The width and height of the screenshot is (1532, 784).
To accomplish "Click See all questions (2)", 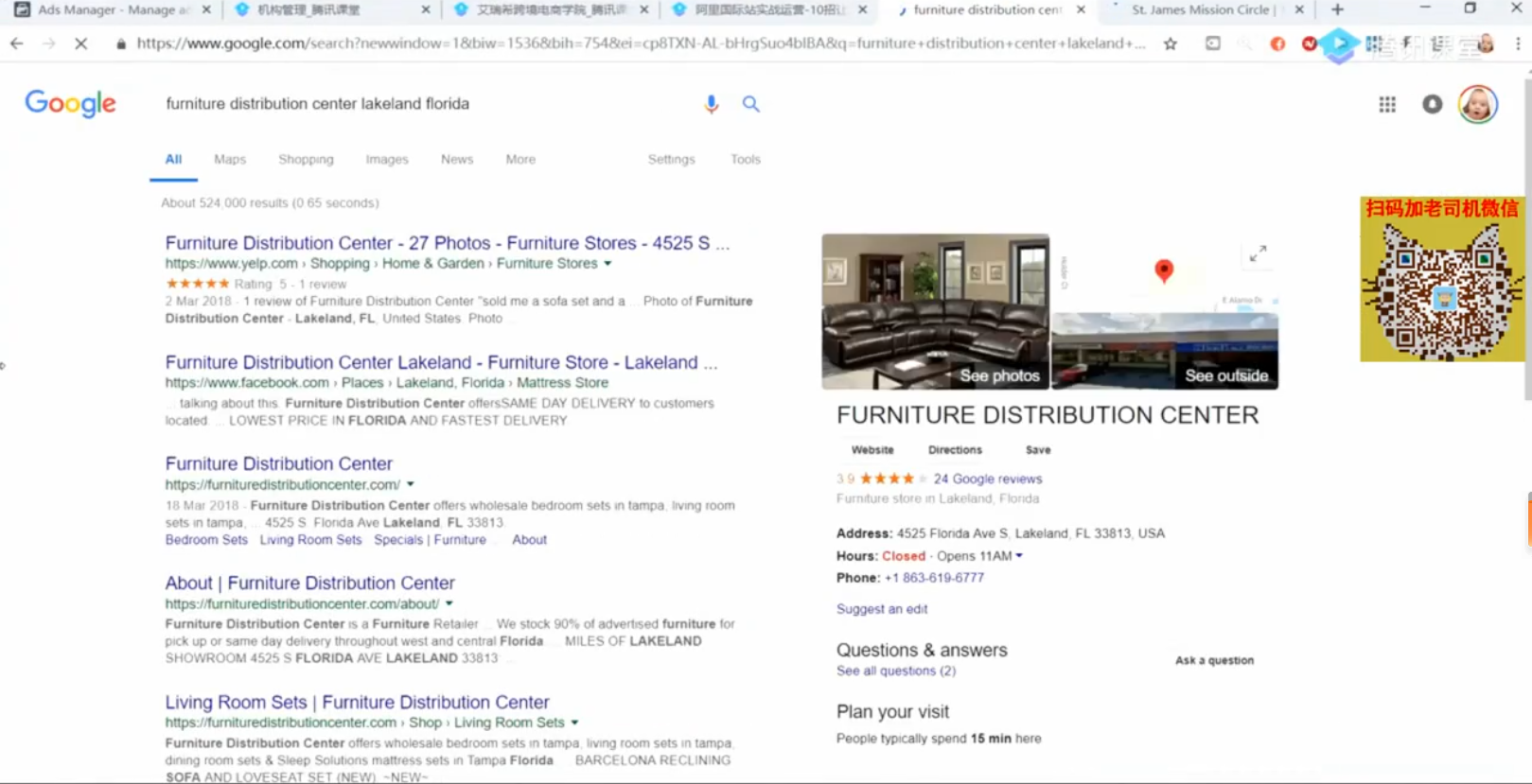I will [x=896, y=671].
